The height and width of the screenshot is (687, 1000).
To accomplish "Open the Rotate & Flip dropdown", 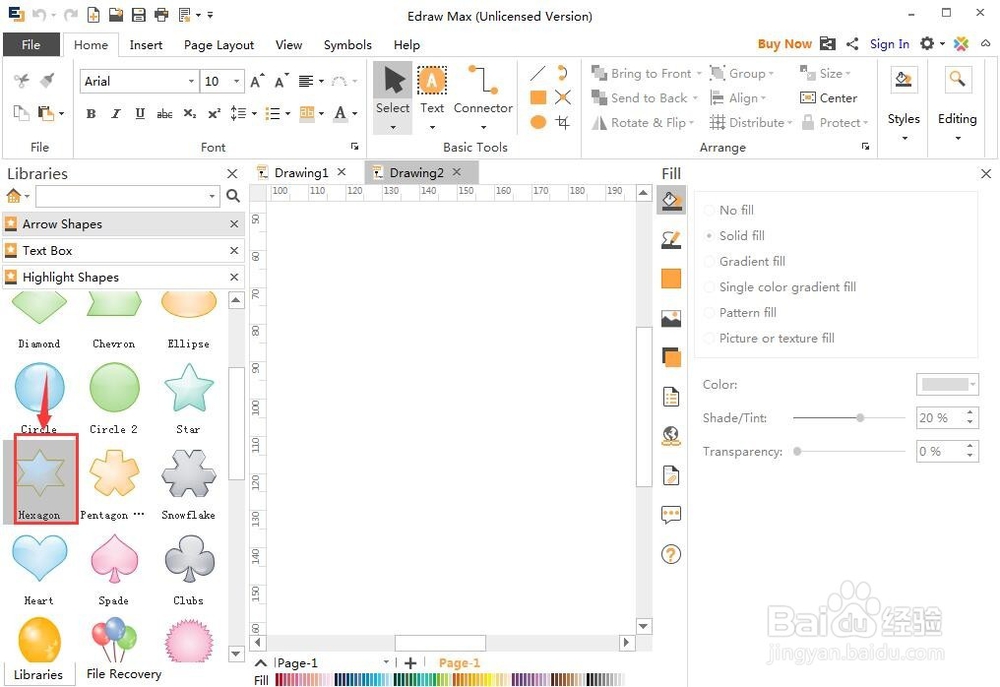I will click(x=691, y=122).
